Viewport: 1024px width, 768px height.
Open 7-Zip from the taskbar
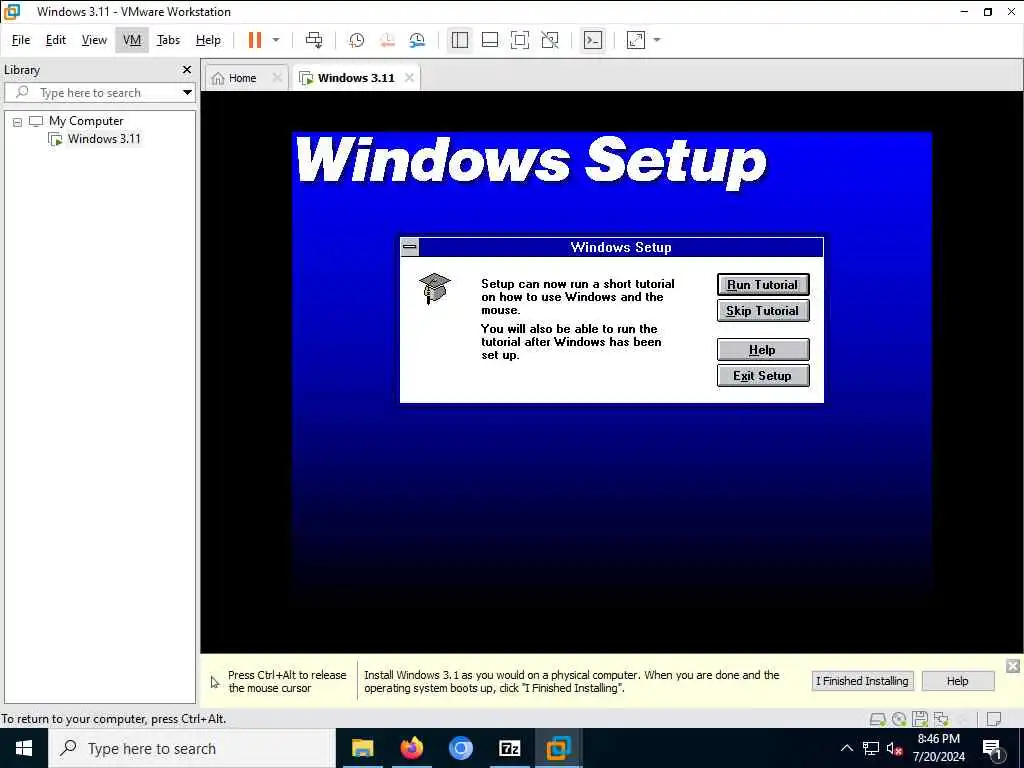(509, 748)
